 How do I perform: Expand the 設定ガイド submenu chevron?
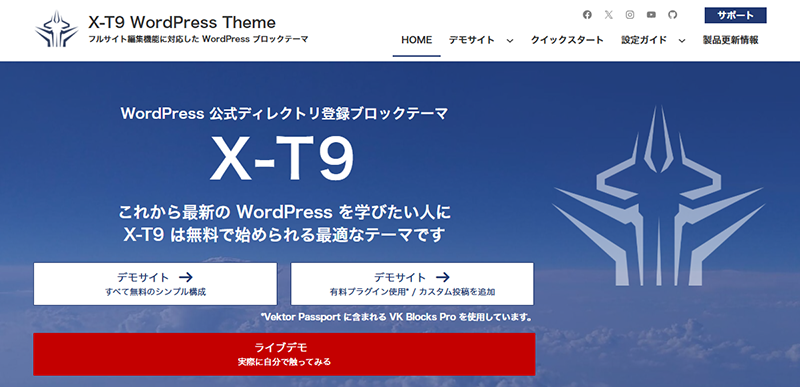[682, 41]
